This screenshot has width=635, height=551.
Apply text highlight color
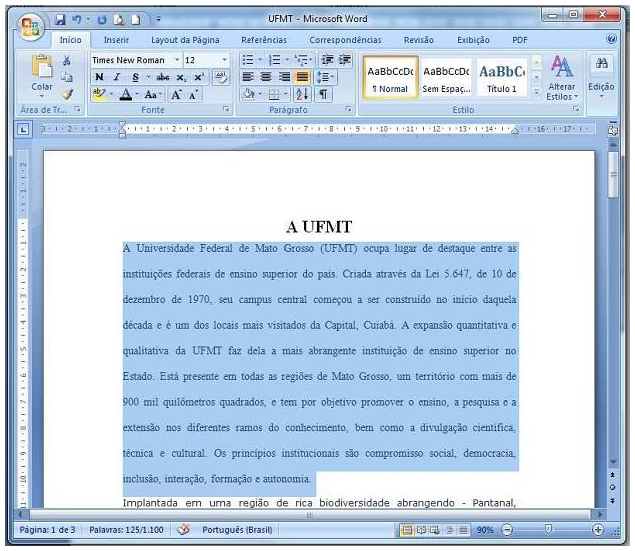pyautogui.click(x=99, y=94)
